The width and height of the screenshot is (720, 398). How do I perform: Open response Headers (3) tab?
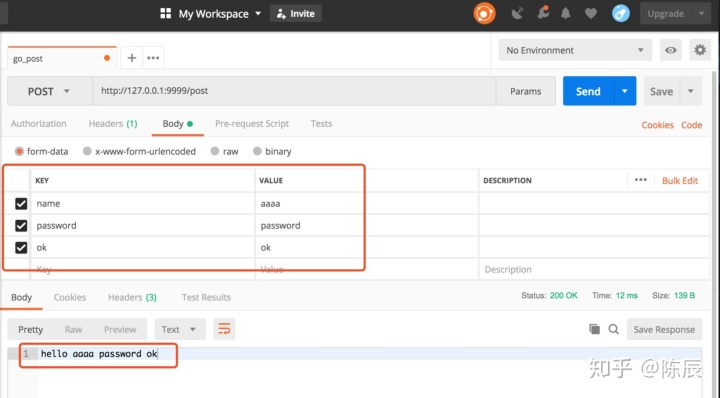(132, 297)
